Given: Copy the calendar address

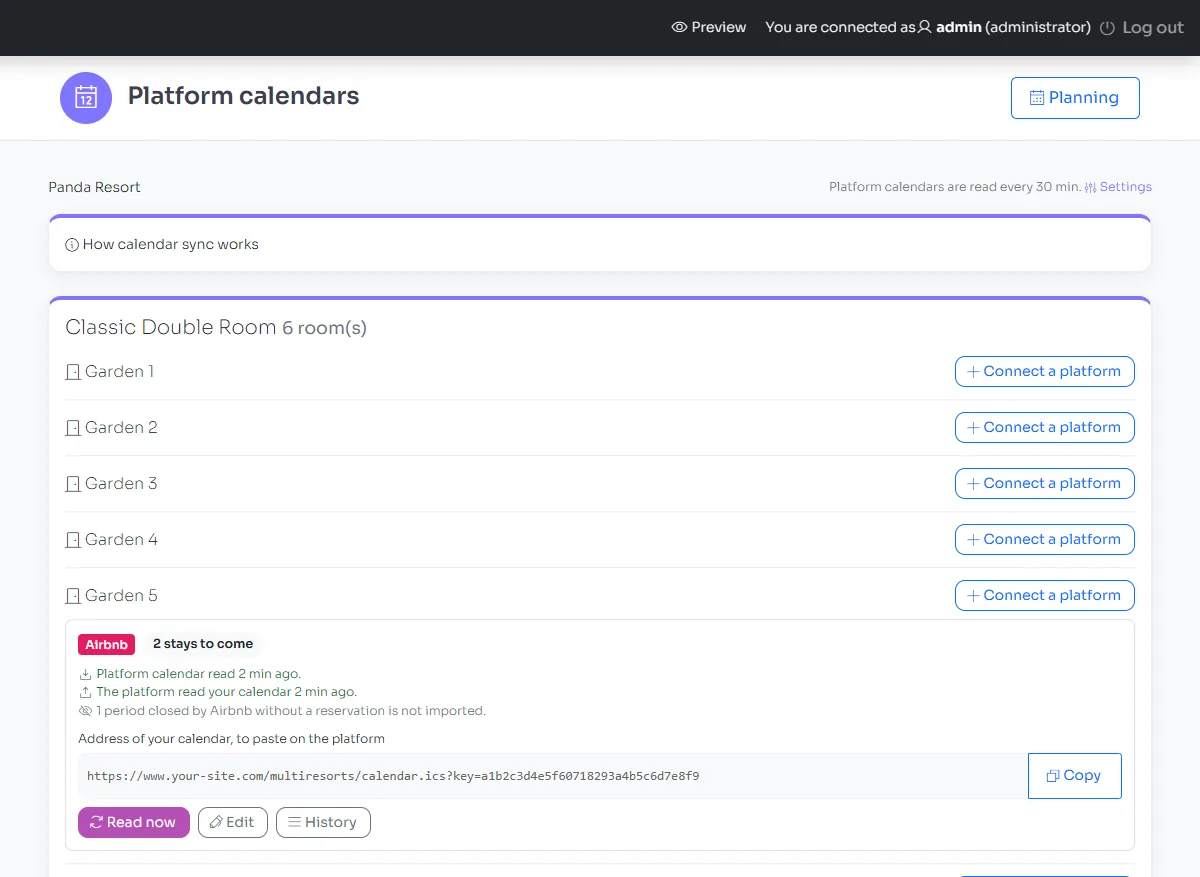Looking at the screenshot, I should [x=1075, y=776].
